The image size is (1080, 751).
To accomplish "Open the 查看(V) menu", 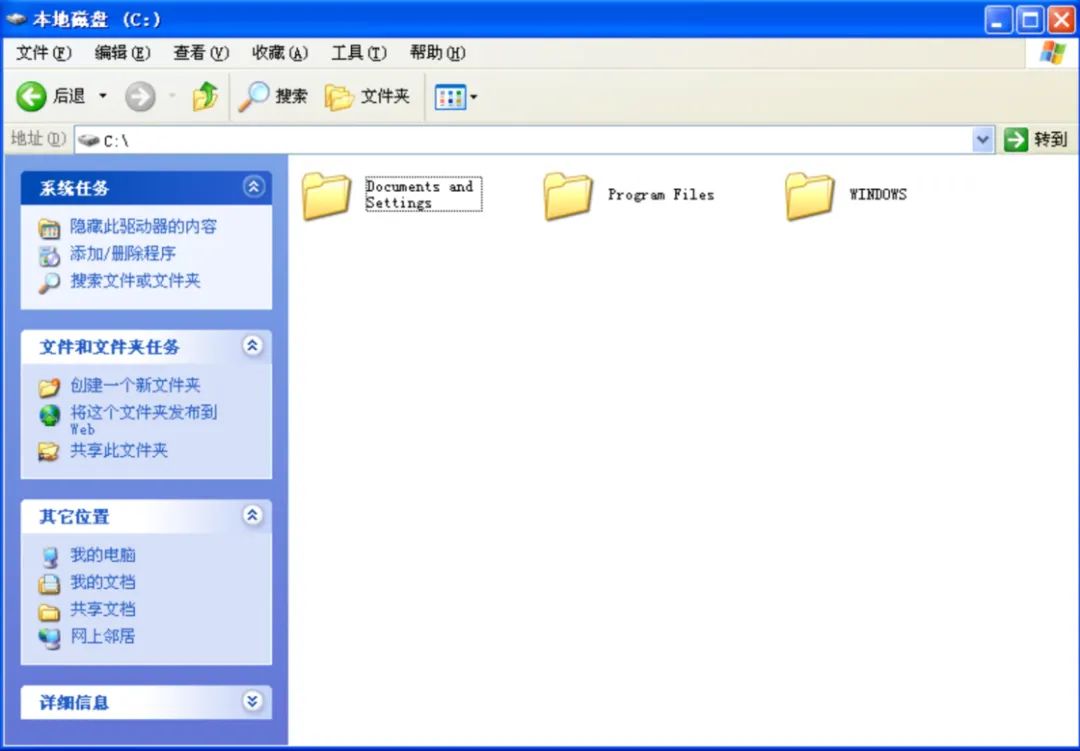I will (x=200, y=53).
